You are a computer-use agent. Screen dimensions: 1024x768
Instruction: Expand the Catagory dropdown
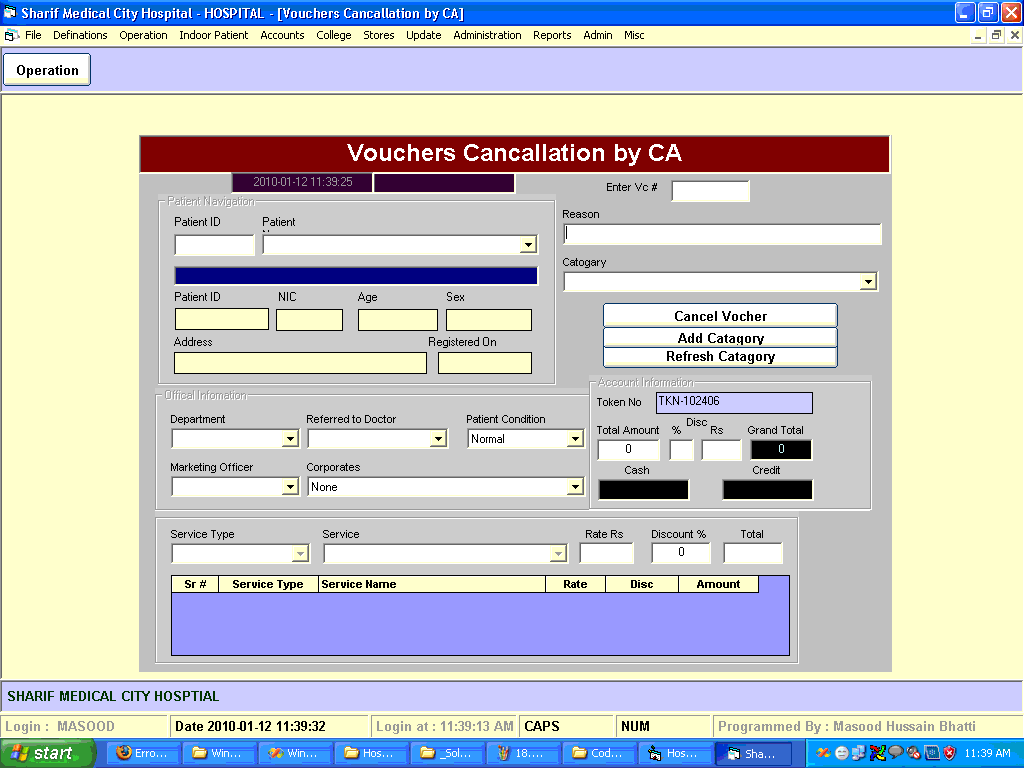[x=867, y=281]
